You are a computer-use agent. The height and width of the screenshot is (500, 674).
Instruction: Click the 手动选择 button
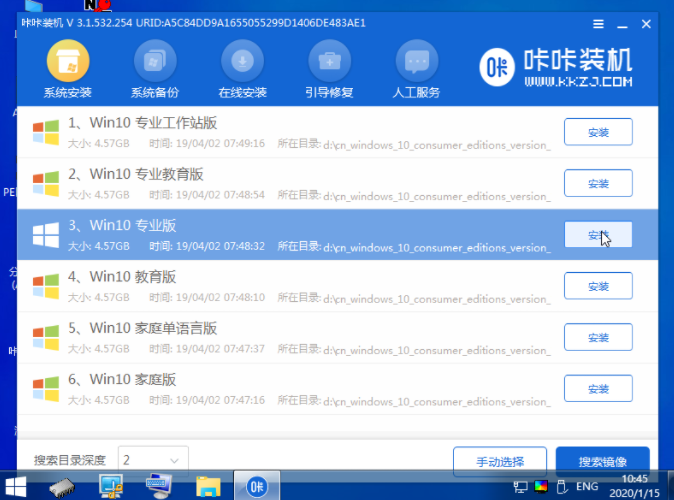pyautogui.click(x=499, y=462)
